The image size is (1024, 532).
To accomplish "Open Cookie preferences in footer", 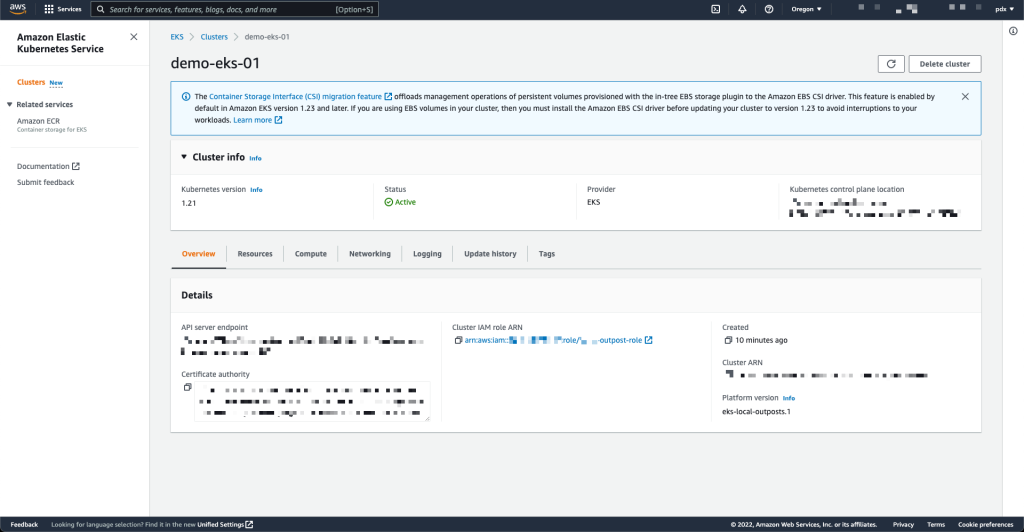I will [x=985, y=525].
